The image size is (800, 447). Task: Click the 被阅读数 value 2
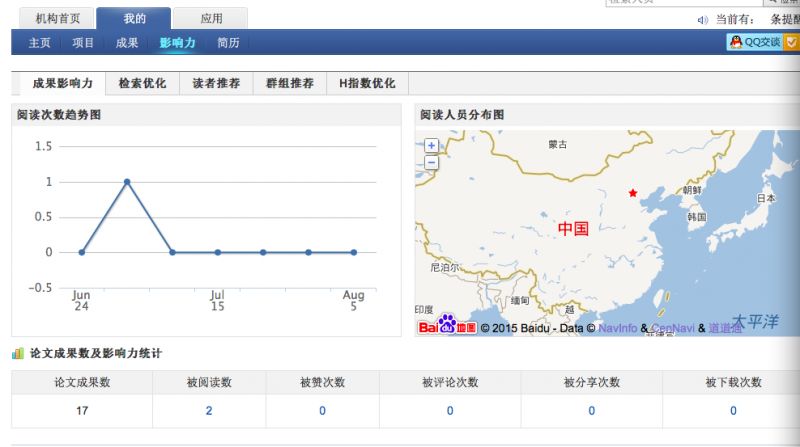[x=209, y=411]
